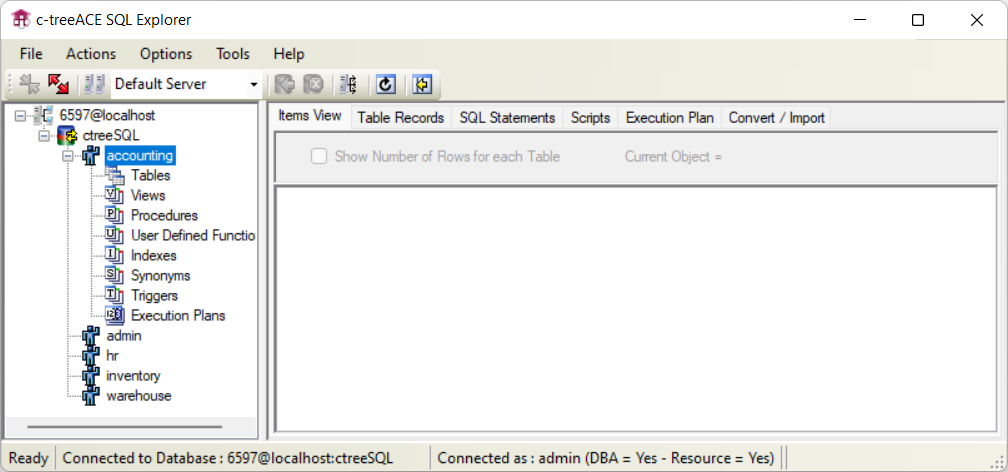Click the 6597@localhost server icon
Screen dimensions: 1008x472
point(43,116)
